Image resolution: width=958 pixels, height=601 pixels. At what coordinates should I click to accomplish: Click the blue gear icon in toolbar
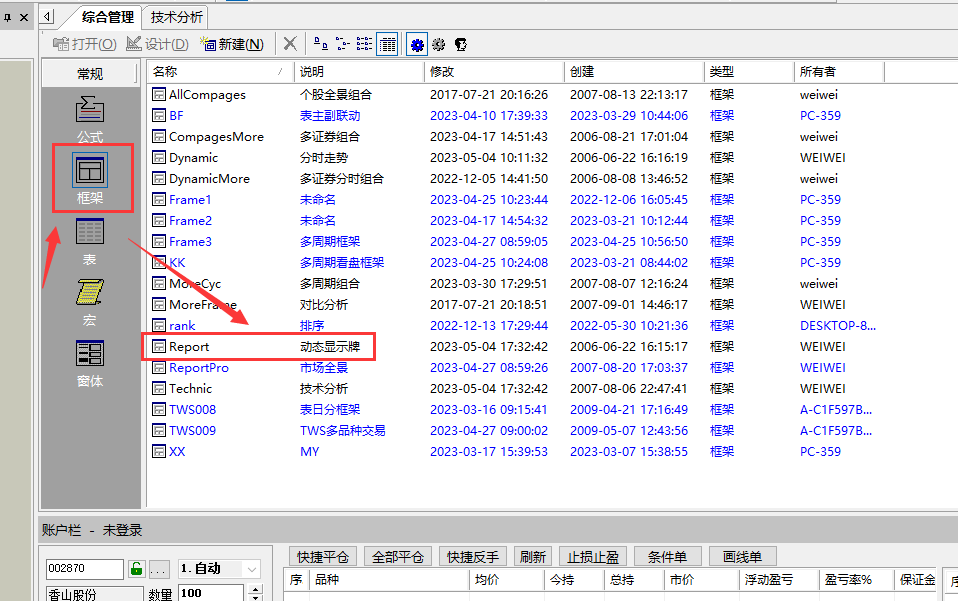(x=417, y=44)
